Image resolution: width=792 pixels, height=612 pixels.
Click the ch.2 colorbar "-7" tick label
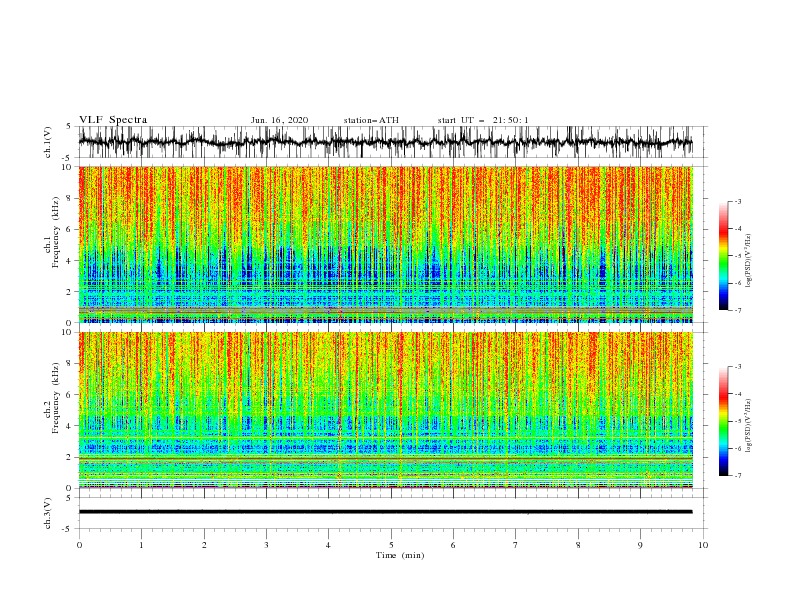click(738, 476)
